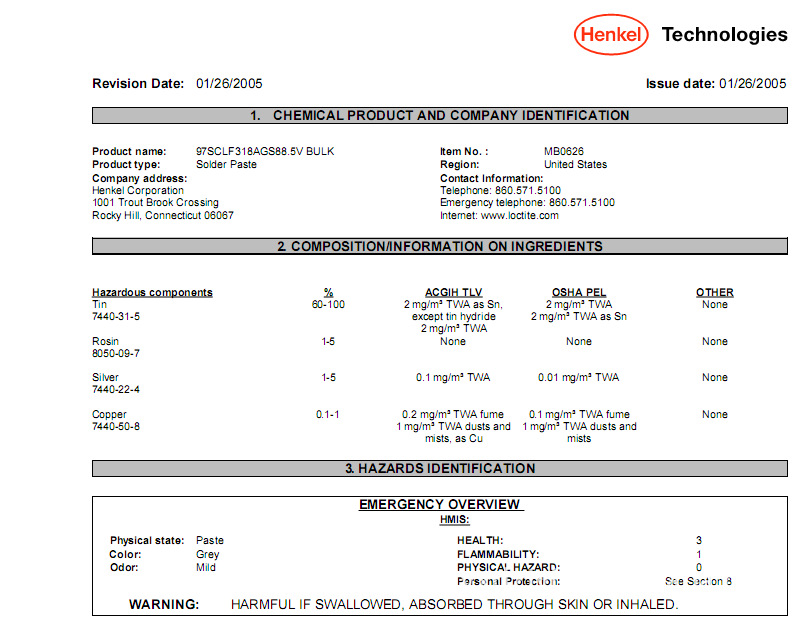
Task: Click the 'Silver' component name
Action: click(105, 377)
